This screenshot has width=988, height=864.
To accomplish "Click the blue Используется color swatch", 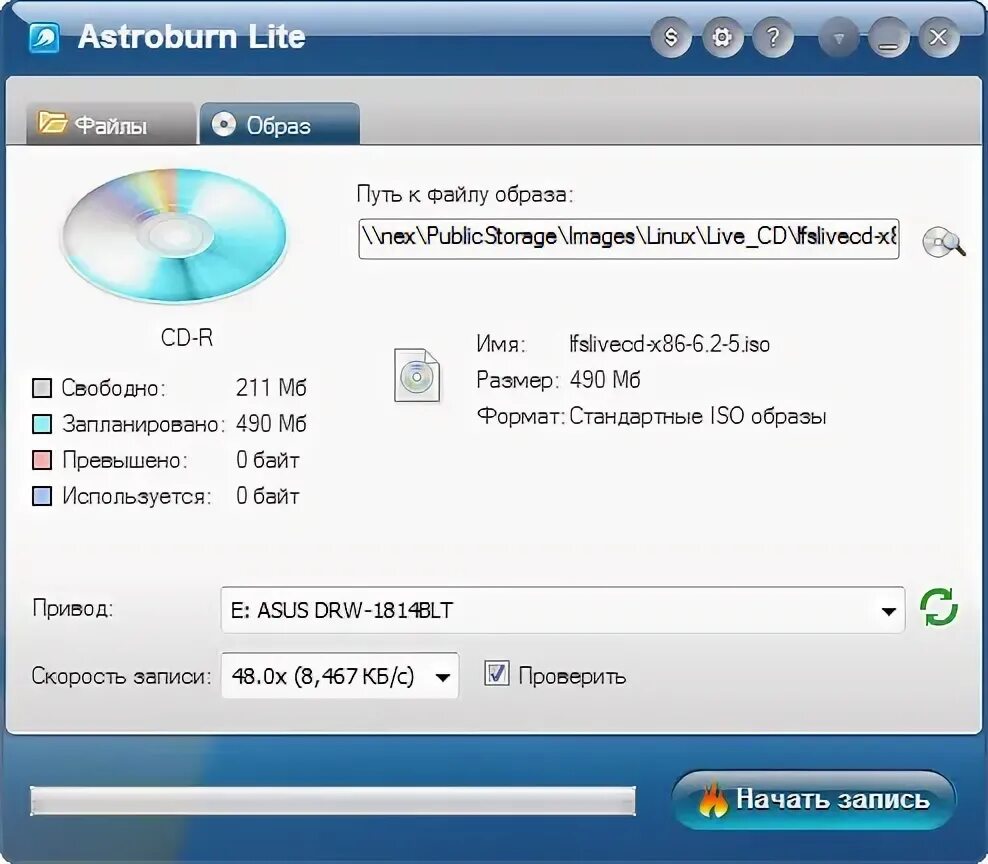I will click(42, 496).
